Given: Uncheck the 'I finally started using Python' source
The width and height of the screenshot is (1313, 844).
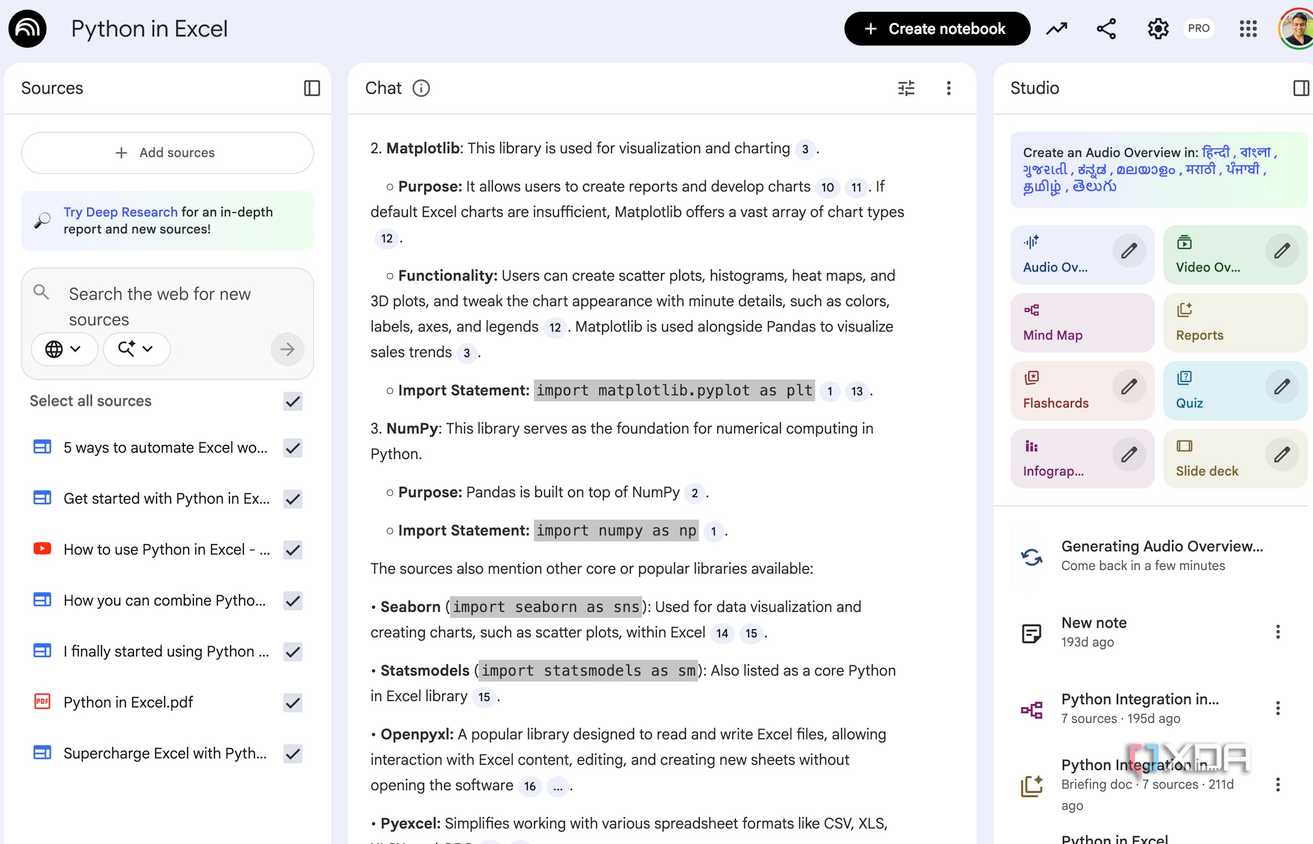Looking at the screenshot, I should click(293, 652).
